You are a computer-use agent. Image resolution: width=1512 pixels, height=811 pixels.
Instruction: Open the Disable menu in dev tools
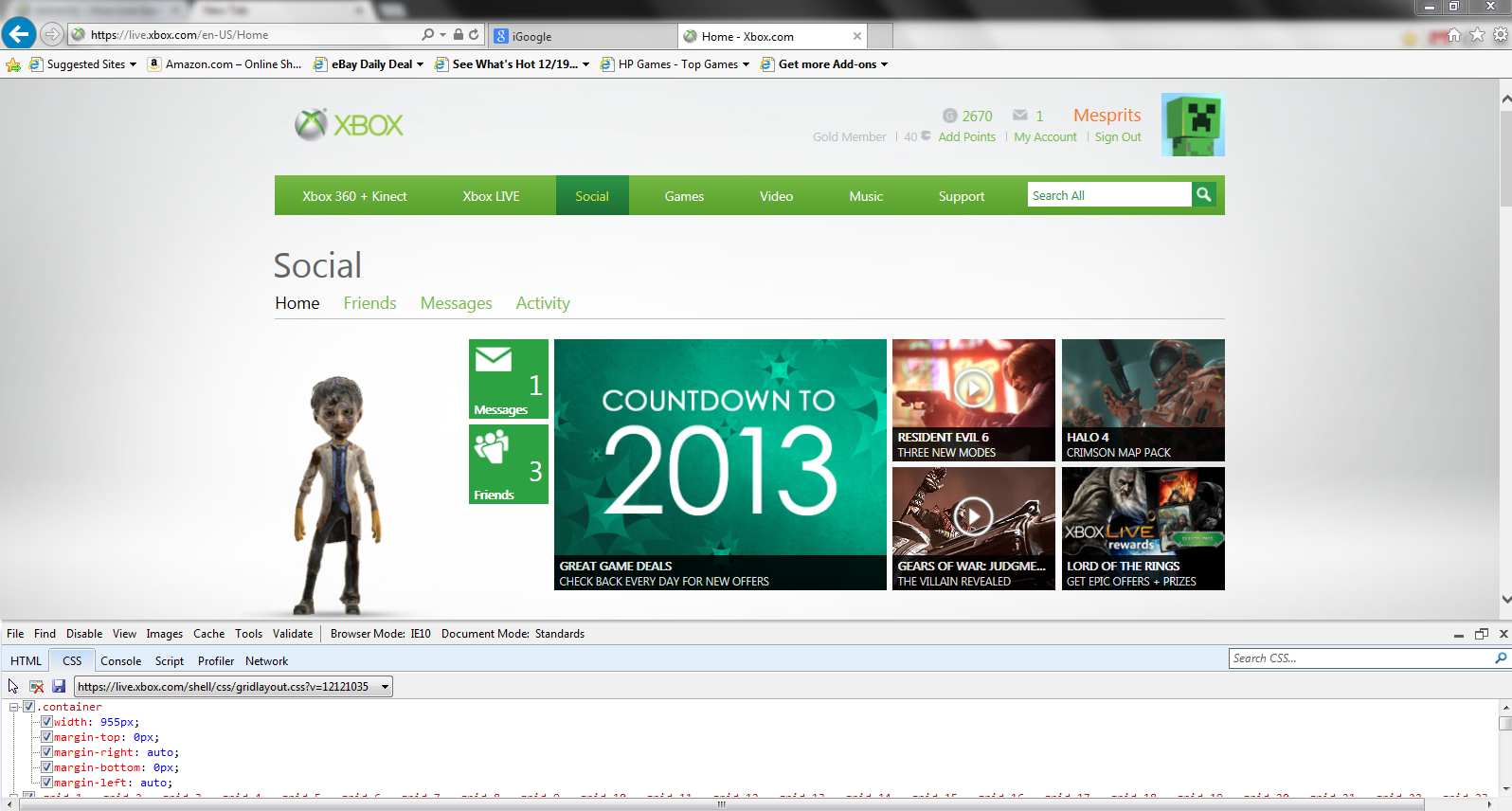84,634
